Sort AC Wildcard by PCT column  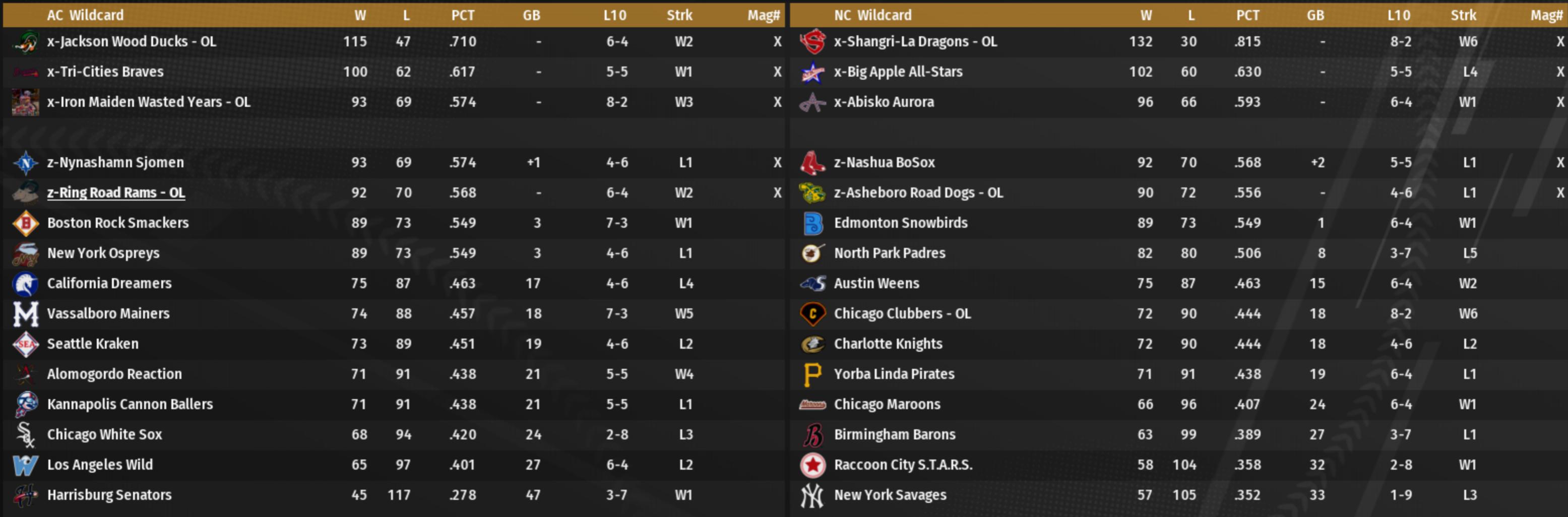[x=463, y=15]
